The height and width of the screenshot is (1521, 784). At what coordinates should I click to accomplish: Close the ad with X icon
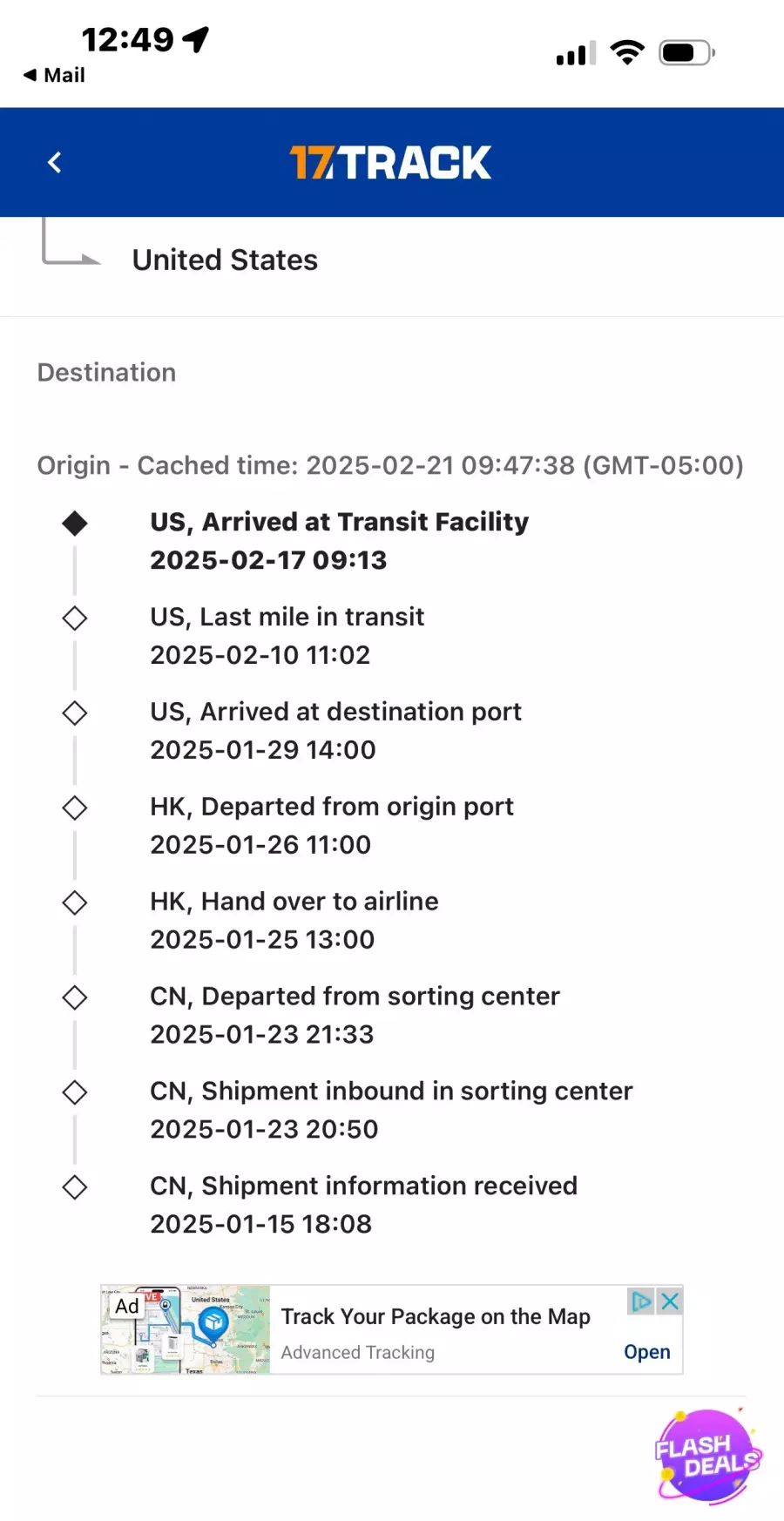tap(669, 1301)
